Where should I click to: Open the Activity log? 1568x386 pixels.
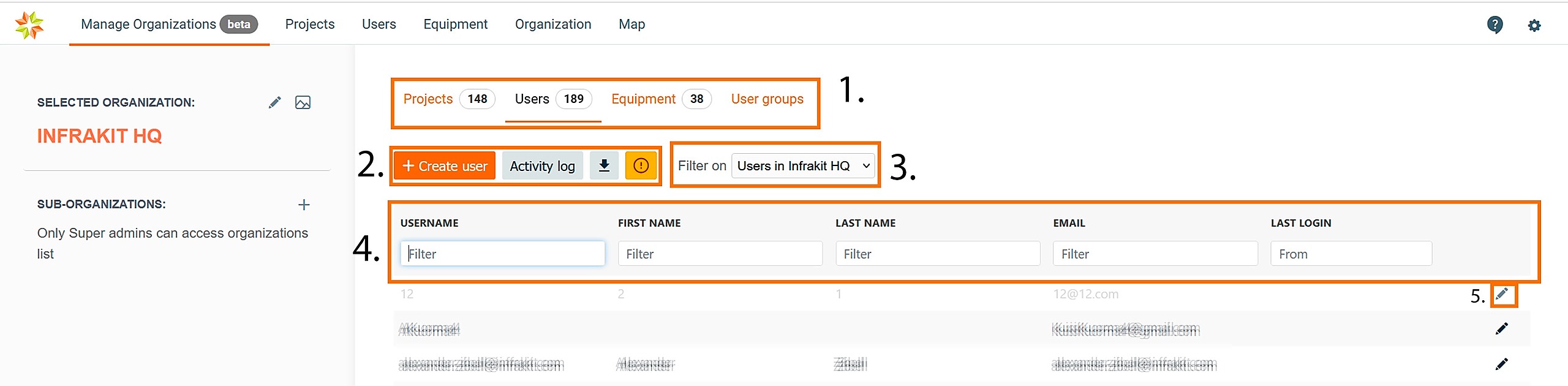[542, 165]
